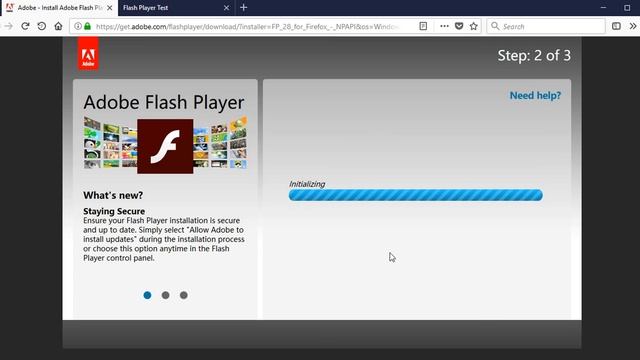640x360 pixels.
Task: Go to the browser home page
Action: (x=58, y=26)
